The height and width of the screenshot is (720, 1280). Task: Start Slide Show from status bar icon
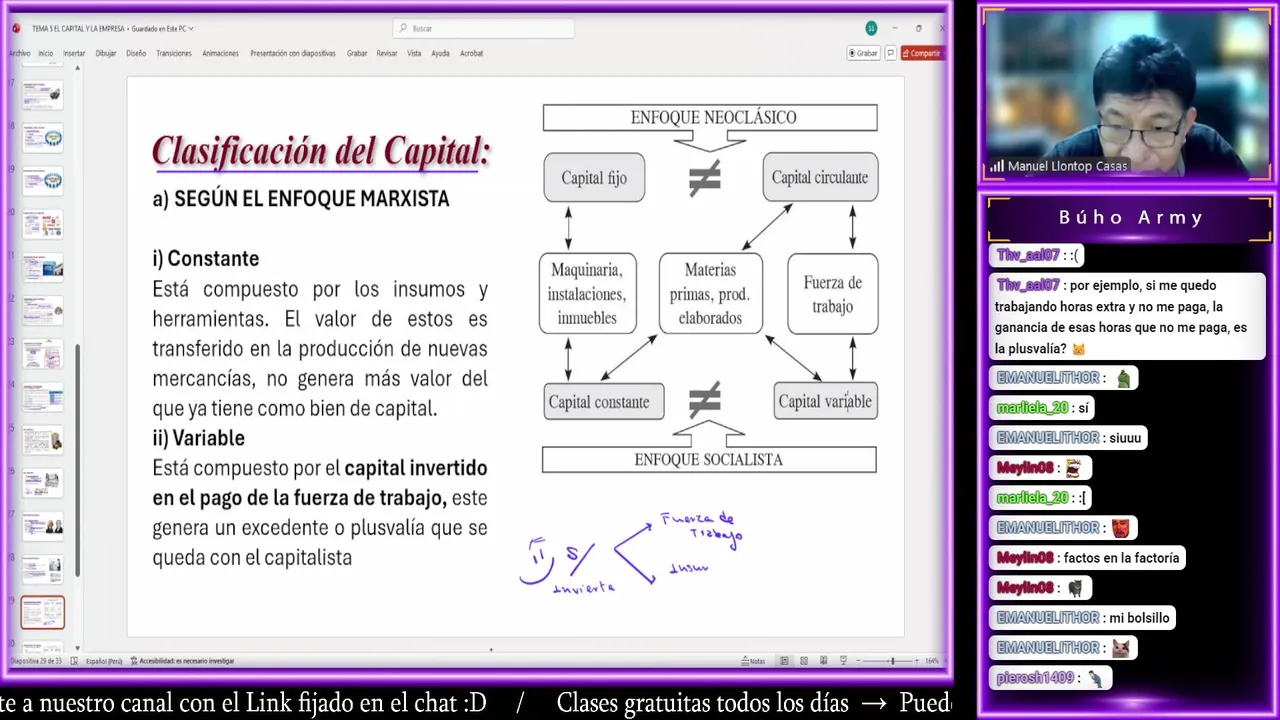pyautogui.click(x=843, y=661)
